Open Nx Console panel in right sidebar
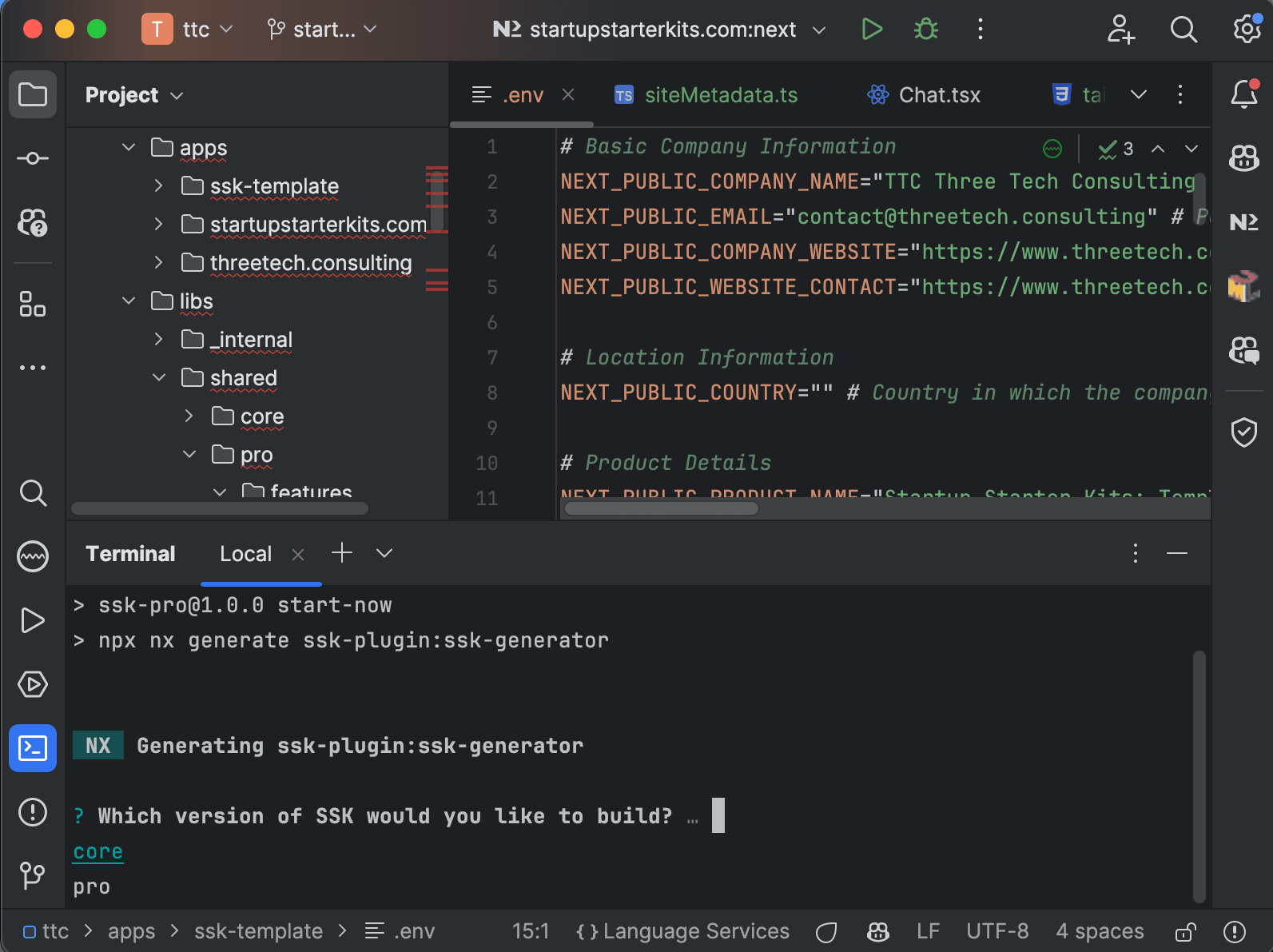The width and height of the screenshot is (1273, 952). click(x=1244, y=222)
